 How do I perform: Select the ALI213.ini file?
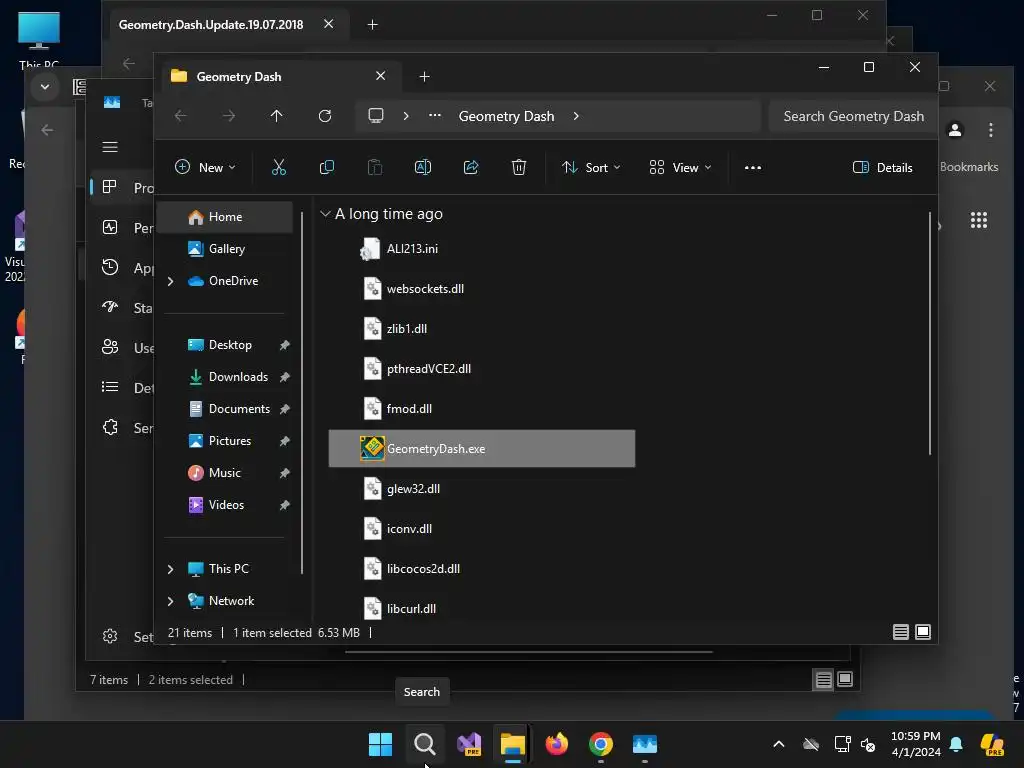click(x=481, y=249)
